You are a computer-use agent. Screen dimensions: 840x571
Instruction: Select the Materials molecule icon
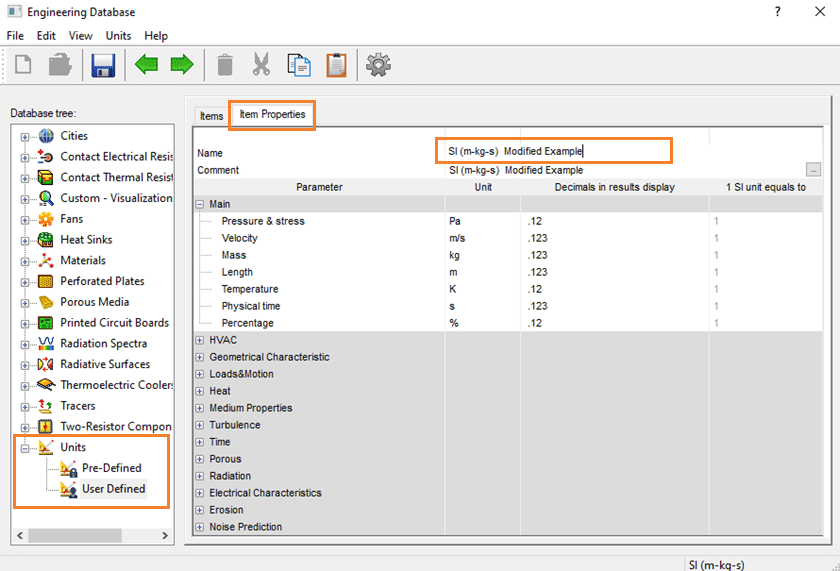(x=46, y=261)
